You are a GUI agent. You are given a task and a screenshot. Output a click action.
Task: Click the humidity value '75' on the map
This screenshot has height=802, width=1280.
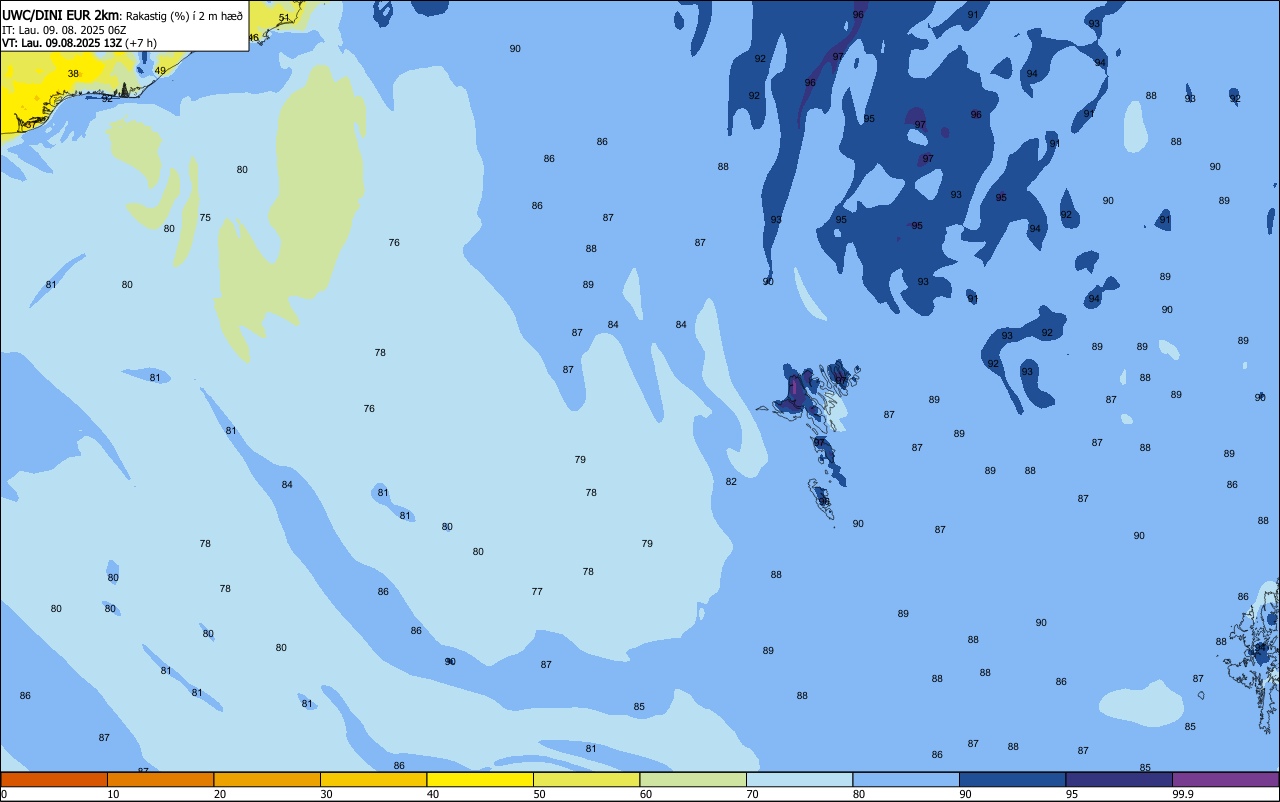pos(205,217)
